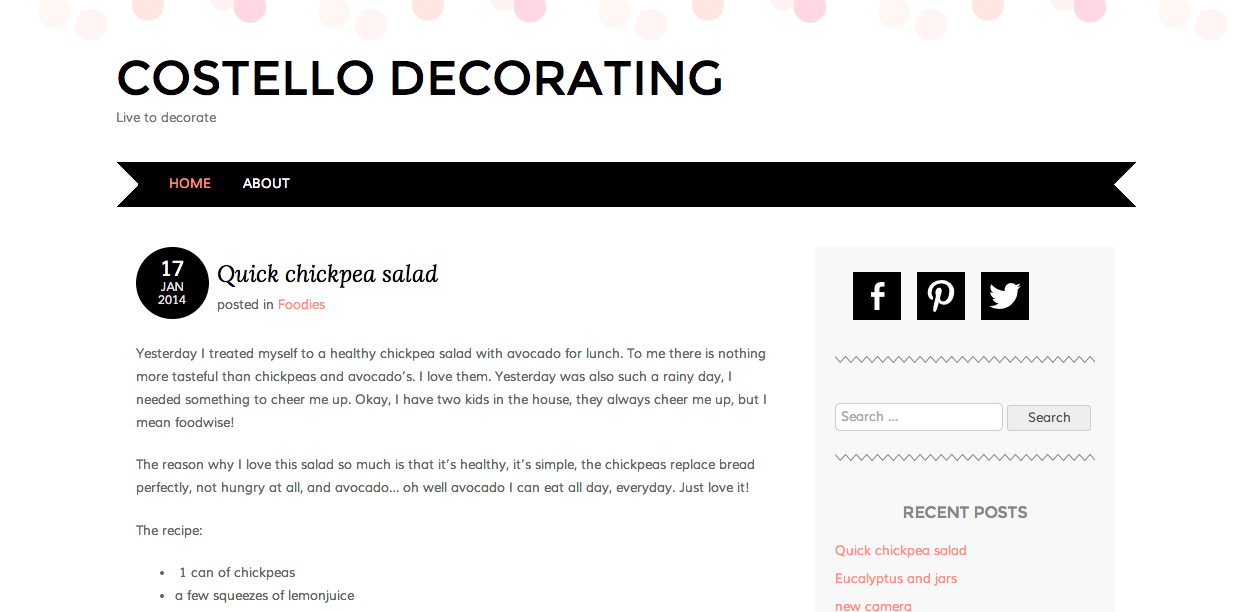1251x612 pixels.
Task: Open the Quick chickpea salad post title
Action: pyautogui.click(x=328, y=274)
